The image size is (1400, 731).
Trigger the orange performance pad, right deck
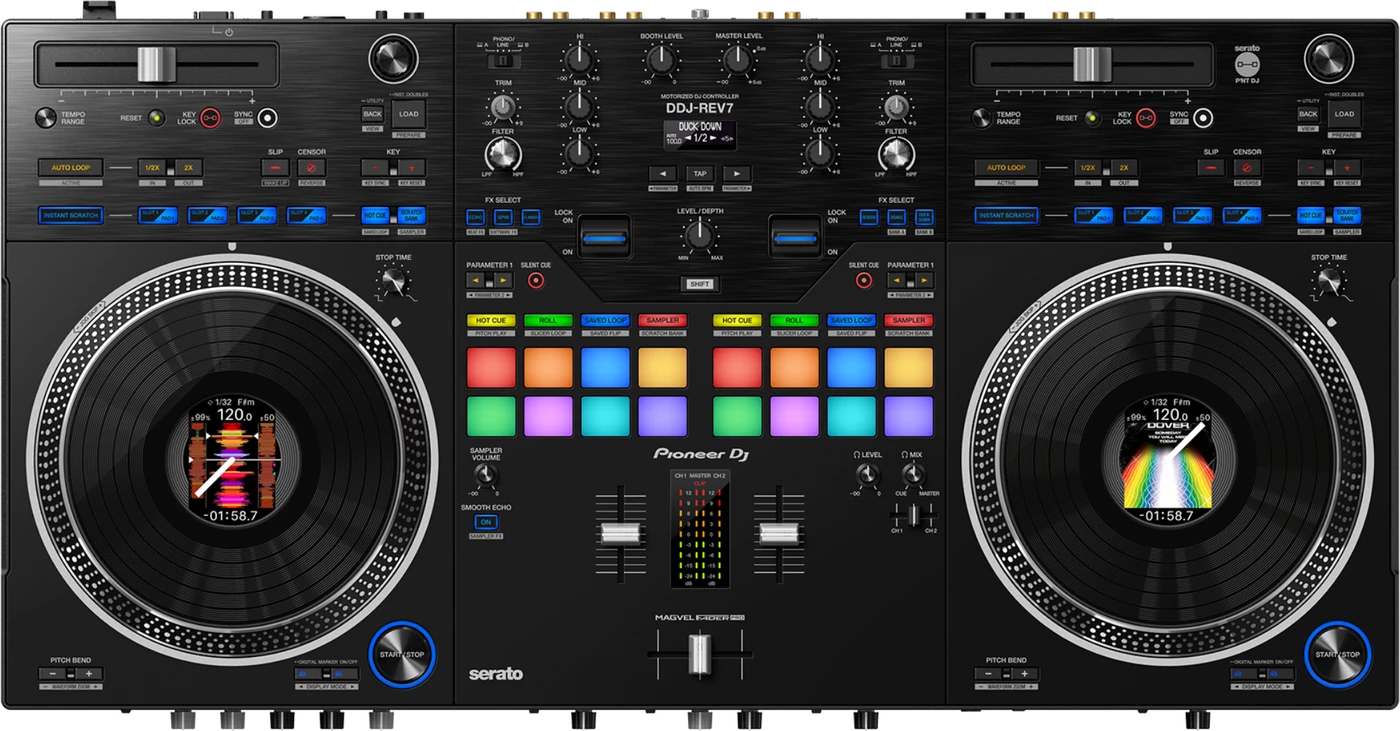(795, 368)
